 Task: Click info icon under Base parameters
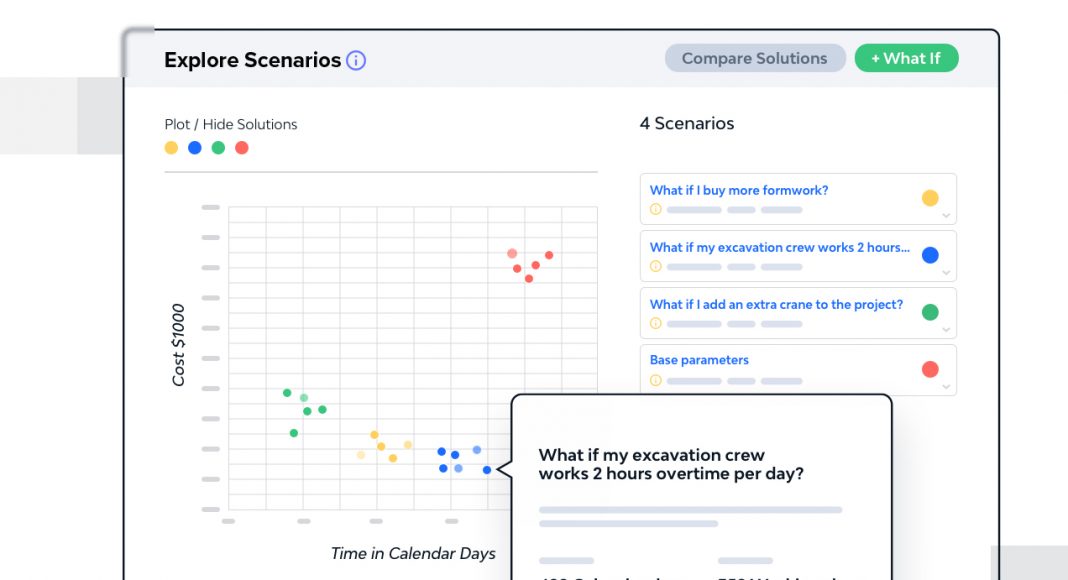(x=656, y=381)
